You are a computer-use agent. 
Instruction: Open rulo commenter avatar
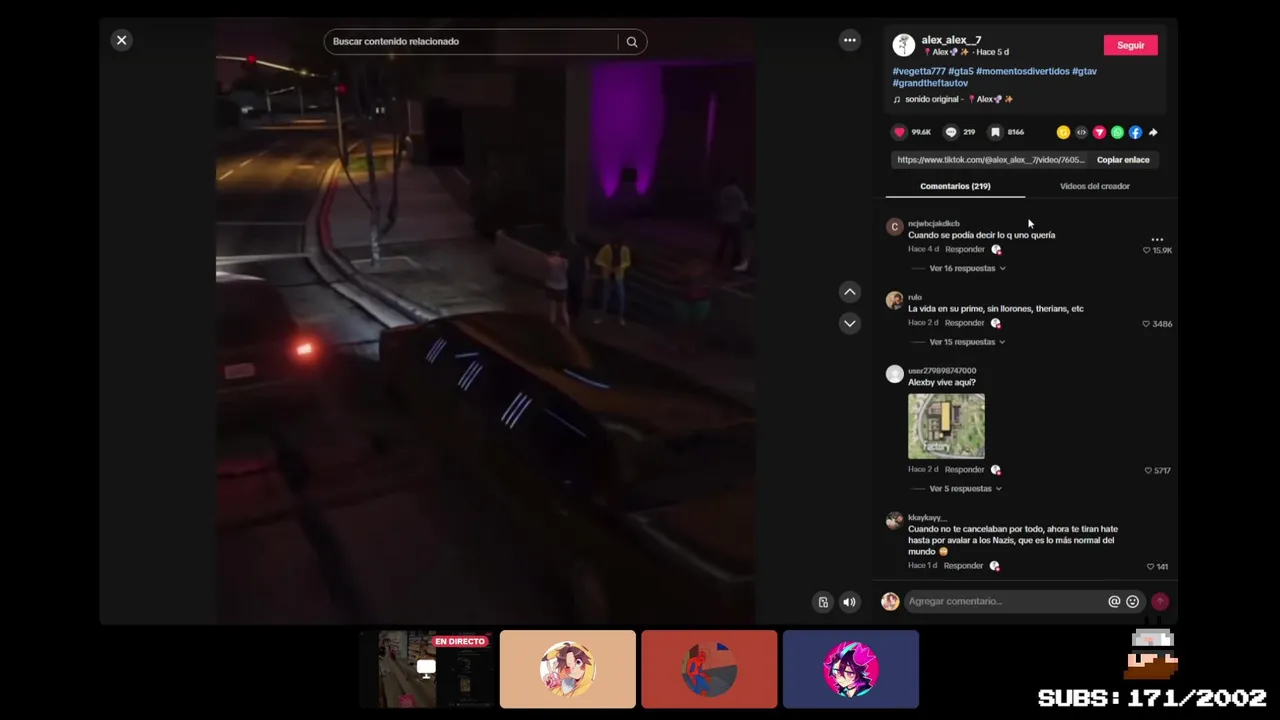coord(894,300)
